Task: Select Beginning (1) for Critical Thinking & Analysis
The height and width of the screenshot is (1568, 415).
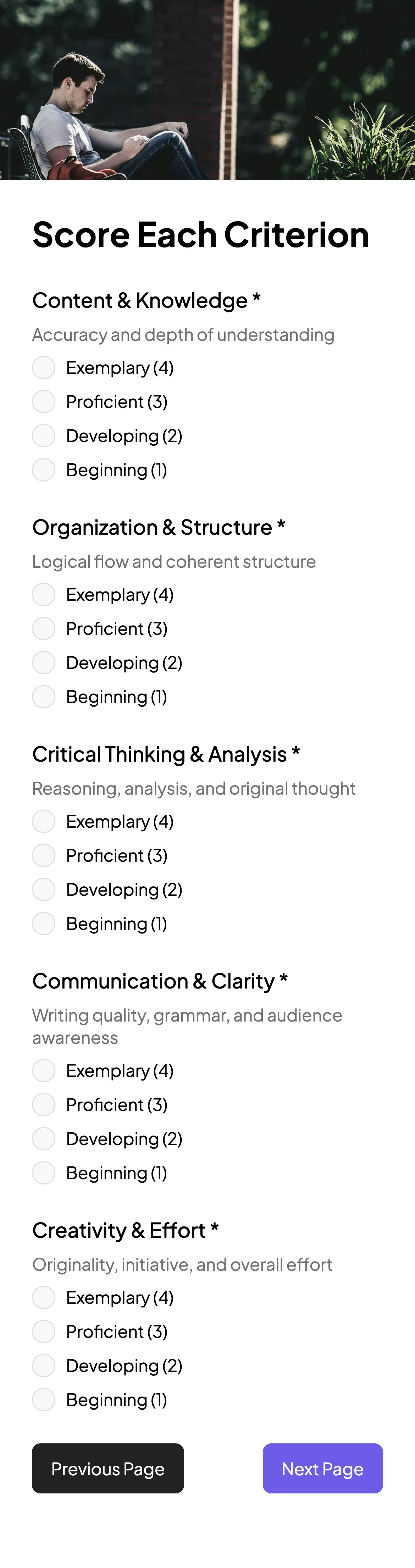Action: [43, 924]
